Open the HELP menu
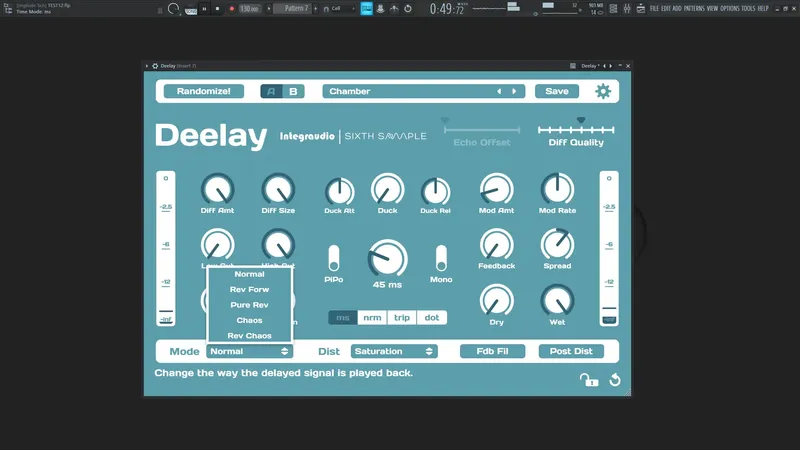The image size is (800, 450). (x=763, y=9)
